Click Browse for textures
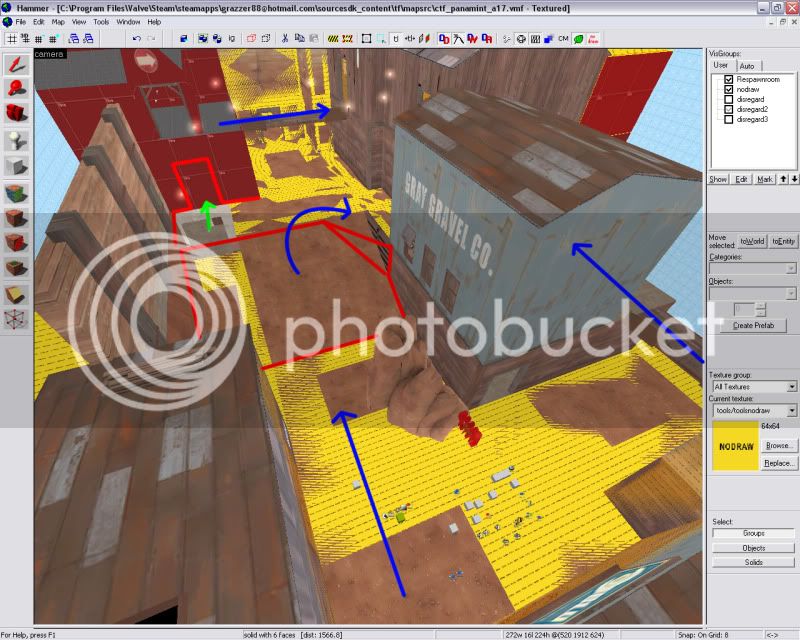Image resolution: width=800 pixels, height=640 pixels. click(x=779, y=446)
